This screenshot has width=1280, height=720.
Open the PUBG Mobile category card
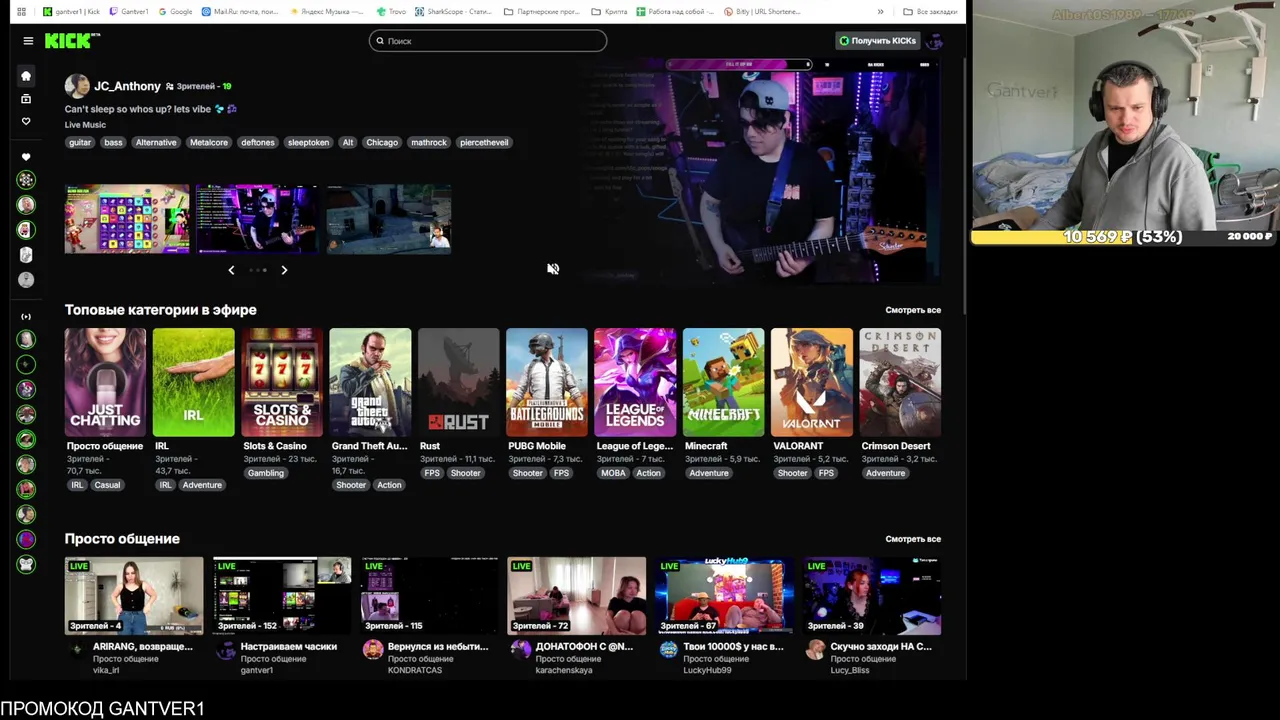tap(547, 382)
